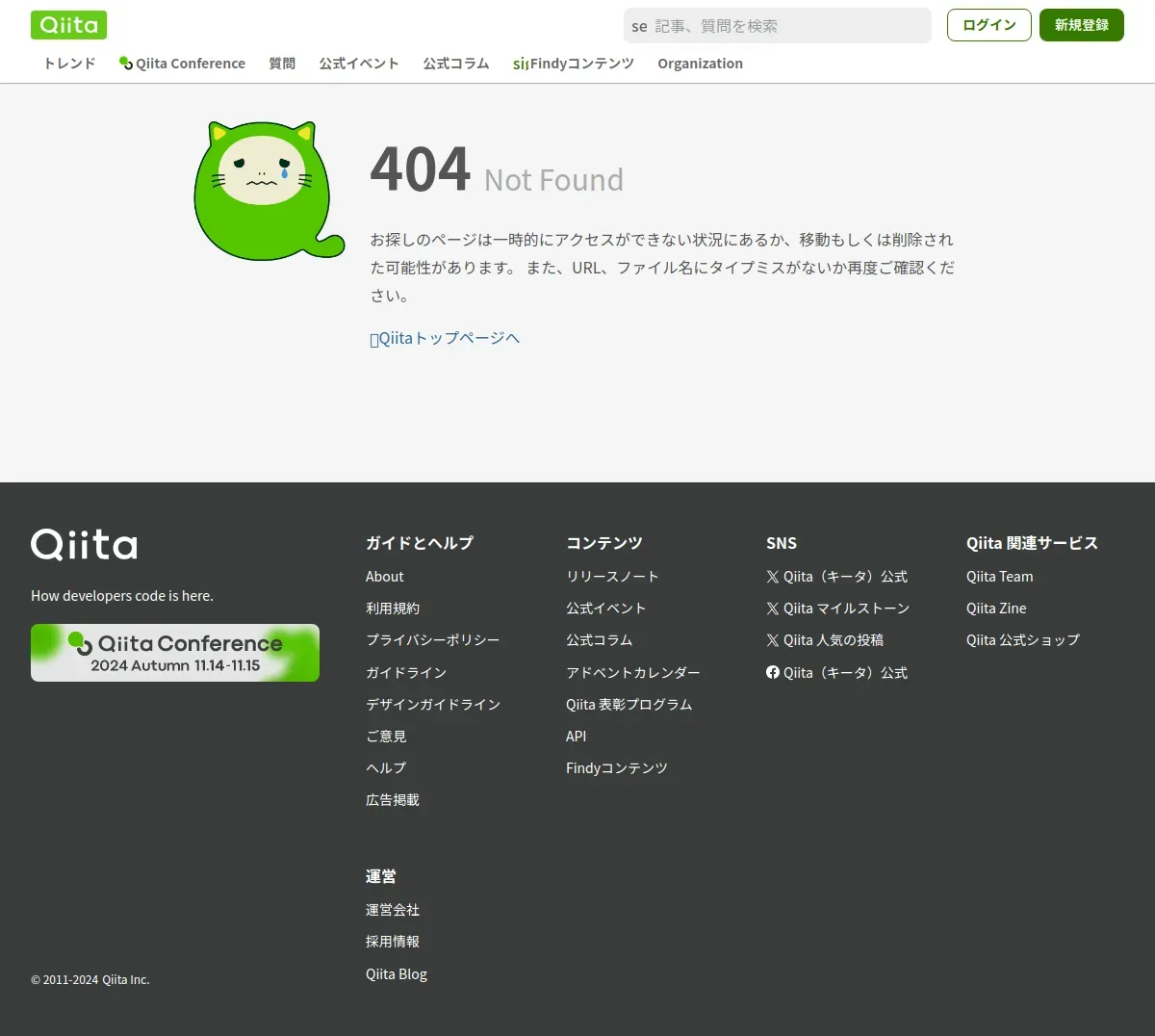Click the コンテンツ footer heading
This screenshot has width=1155, height=1036.
coord(604,543)
